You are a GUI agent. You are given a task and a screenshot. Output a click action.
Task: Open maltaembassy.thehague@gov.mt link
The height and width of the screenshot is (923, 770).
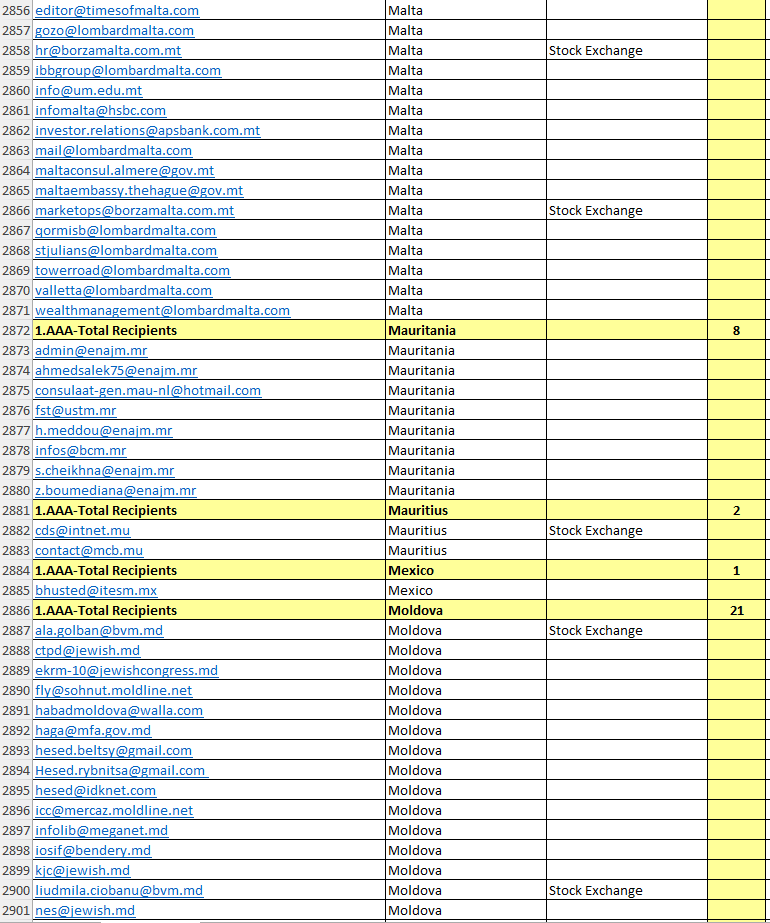click(x=140, y=191)
